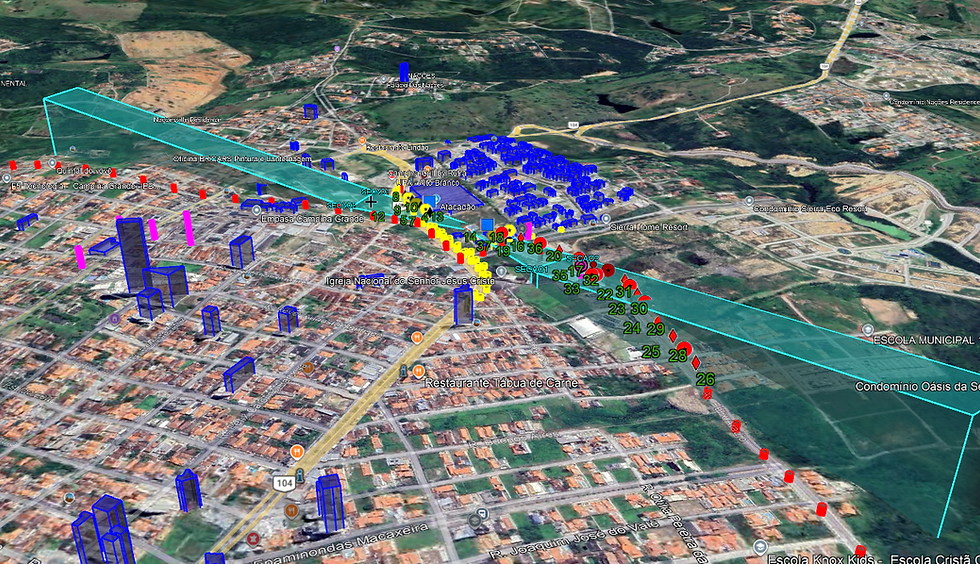Click numbered marker 20
The height and width of the screenshot is (564, 980).
(x=554, y=256)
